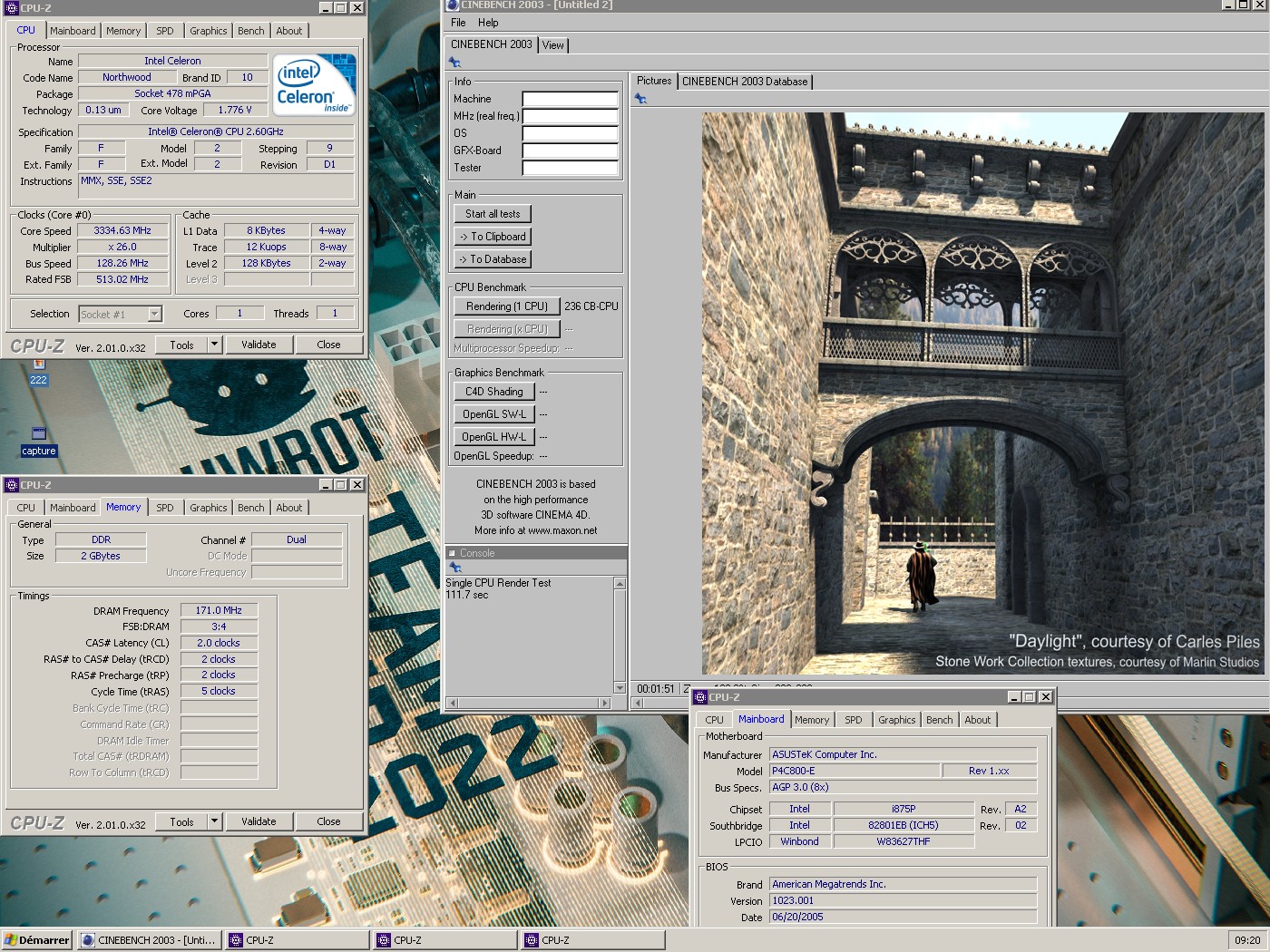Click the 171.0 MHz DRAM frequency value

[x=219, y=610]
